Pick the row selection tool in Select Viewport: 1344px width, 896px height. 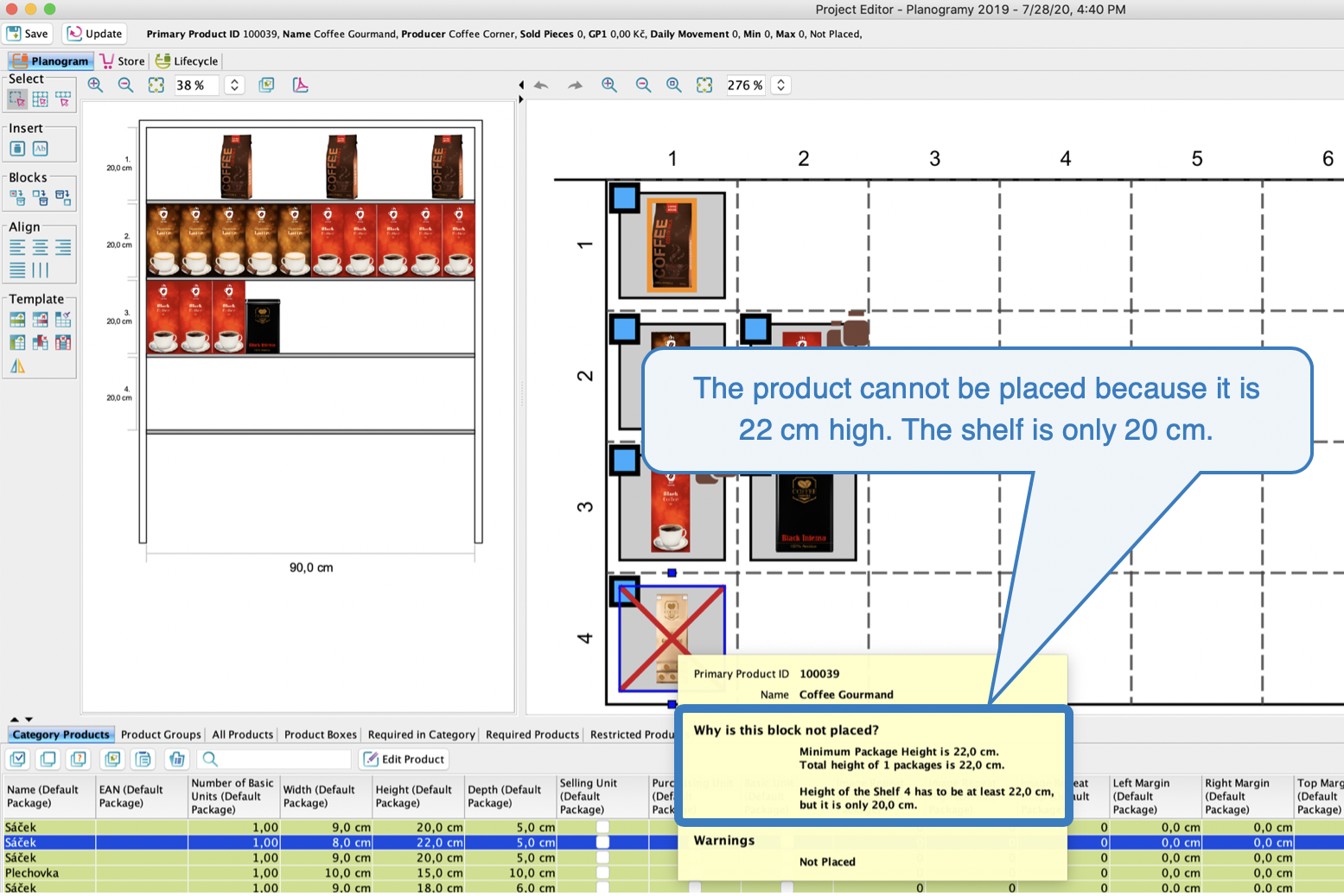click(63, 99)
